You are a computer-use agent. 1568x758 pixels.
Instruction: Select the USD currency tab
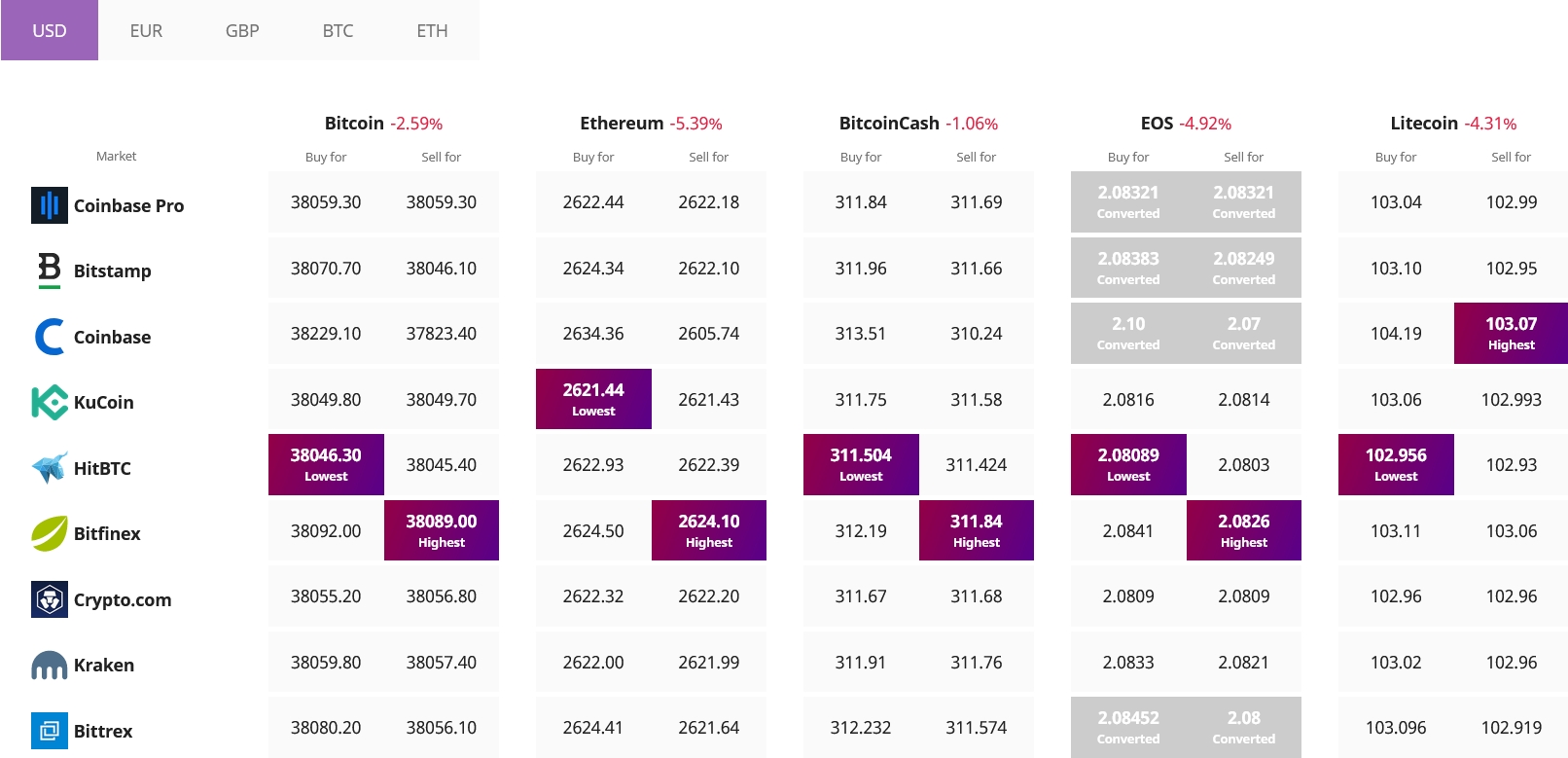pyautogui.click(x=50, y=31)
